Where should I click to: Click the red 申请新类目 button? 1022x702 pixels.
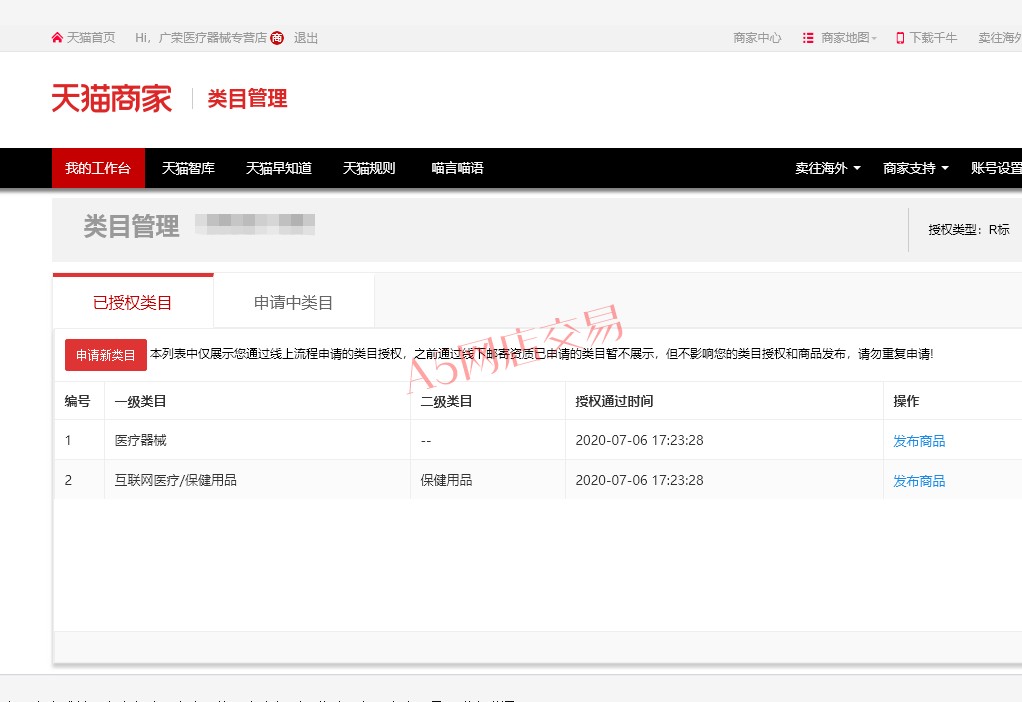[106, 355]
